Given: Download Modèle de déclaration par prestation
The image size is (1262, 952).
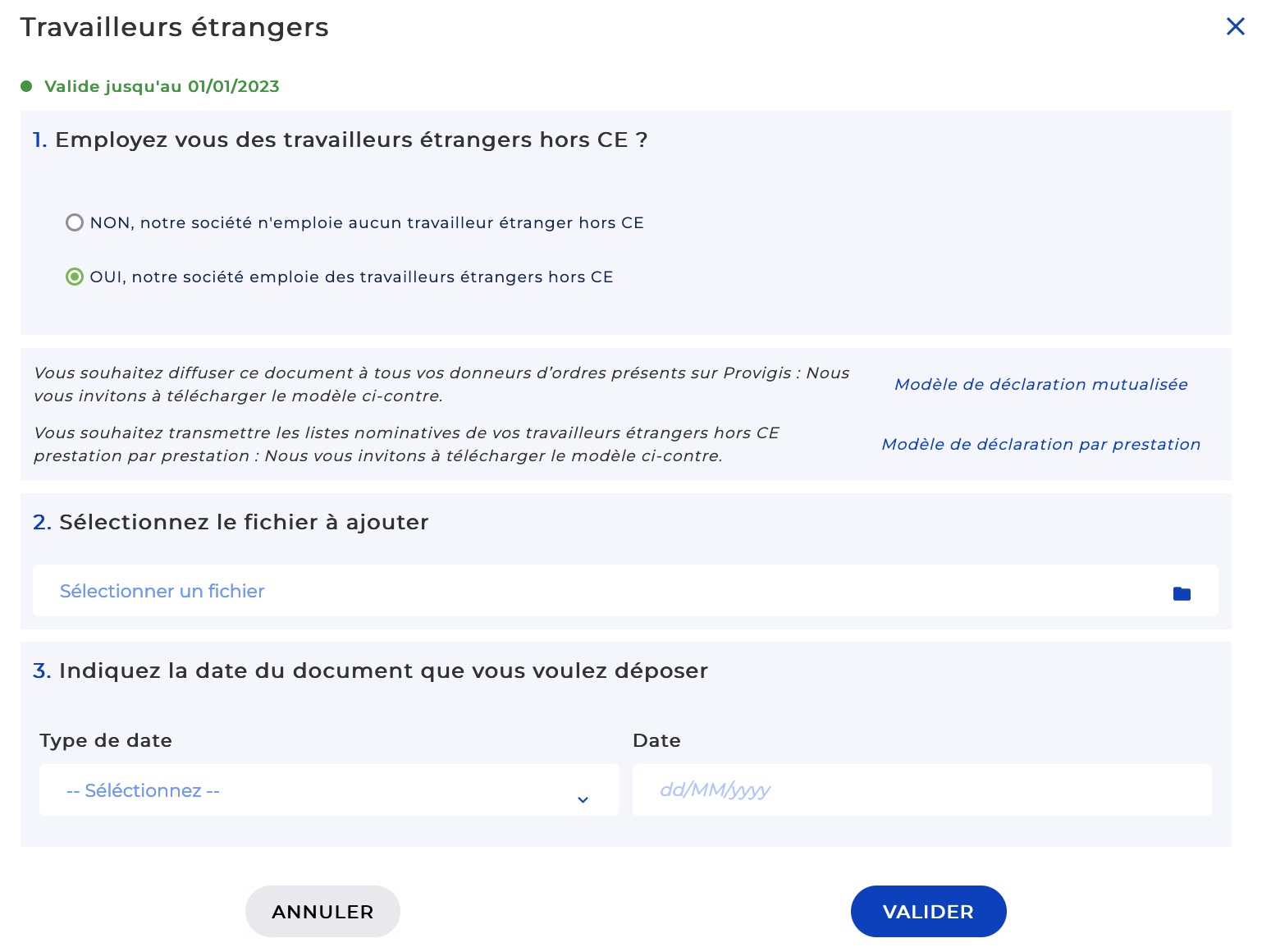Looking at the screenshot, I should pos(1040,444).
